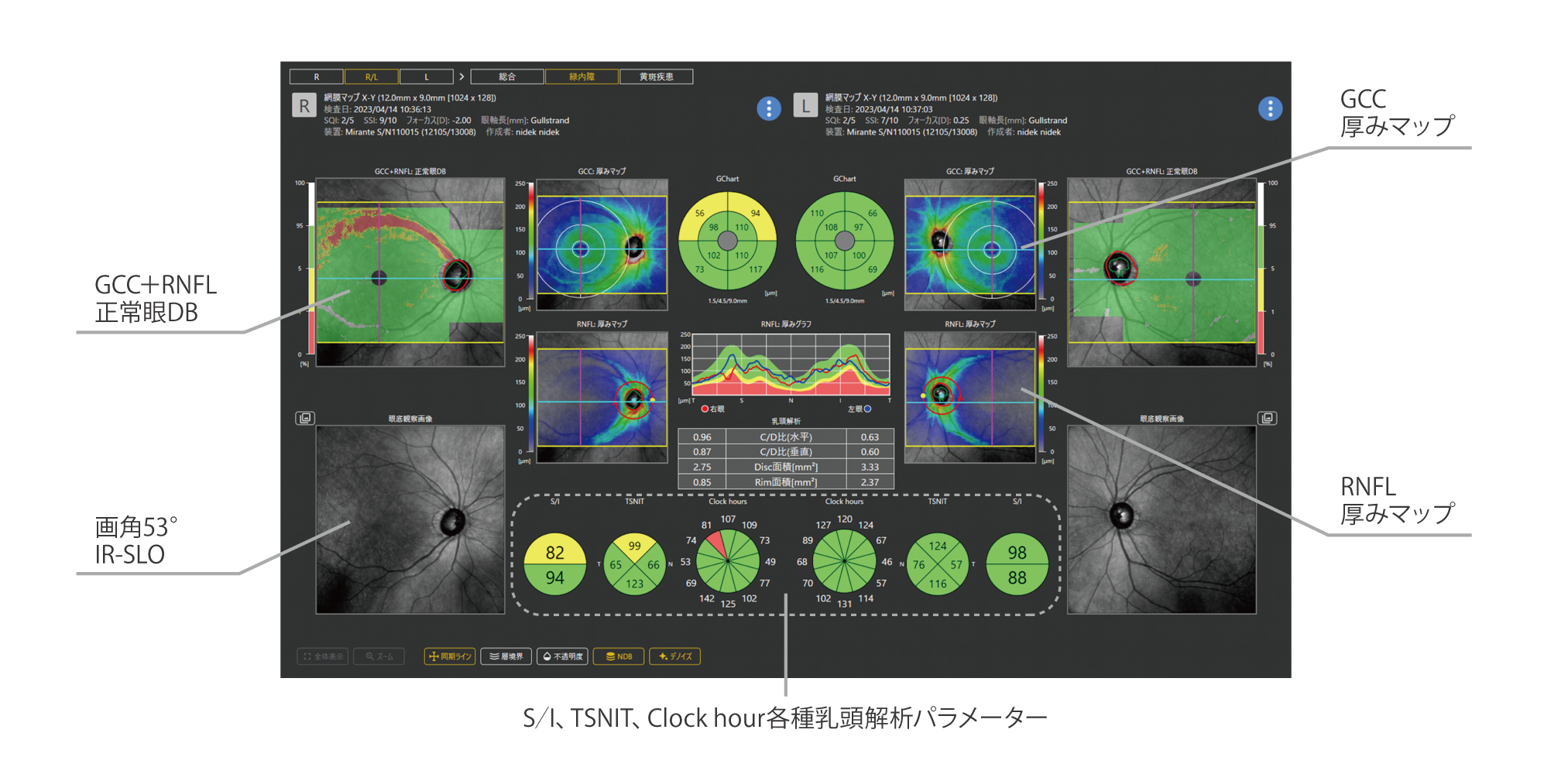1568x781 pixels.
Task: Toggle the NDB normative database overlay
Action: pyautogui.click(x=619, y=656)
